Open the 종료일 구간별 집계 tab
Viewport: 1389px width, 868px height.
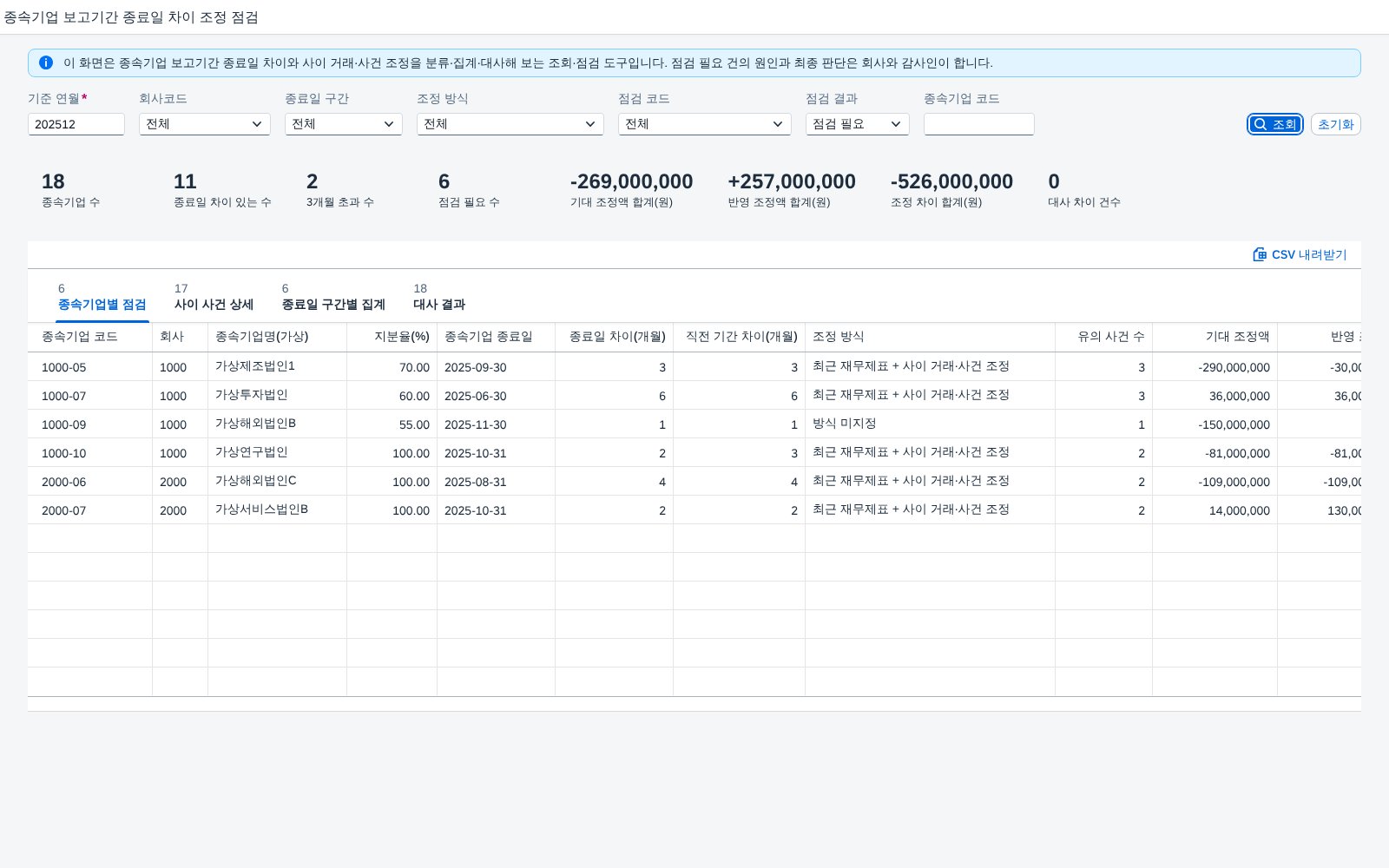[x=333, y=297]
